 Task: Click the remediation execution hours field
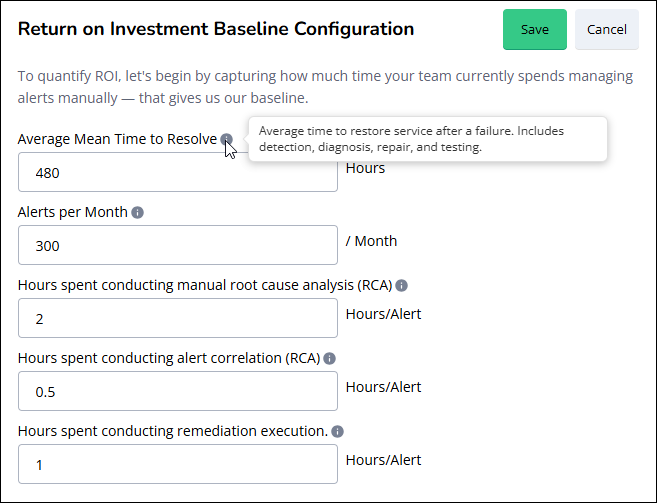[x=178, y=464]
